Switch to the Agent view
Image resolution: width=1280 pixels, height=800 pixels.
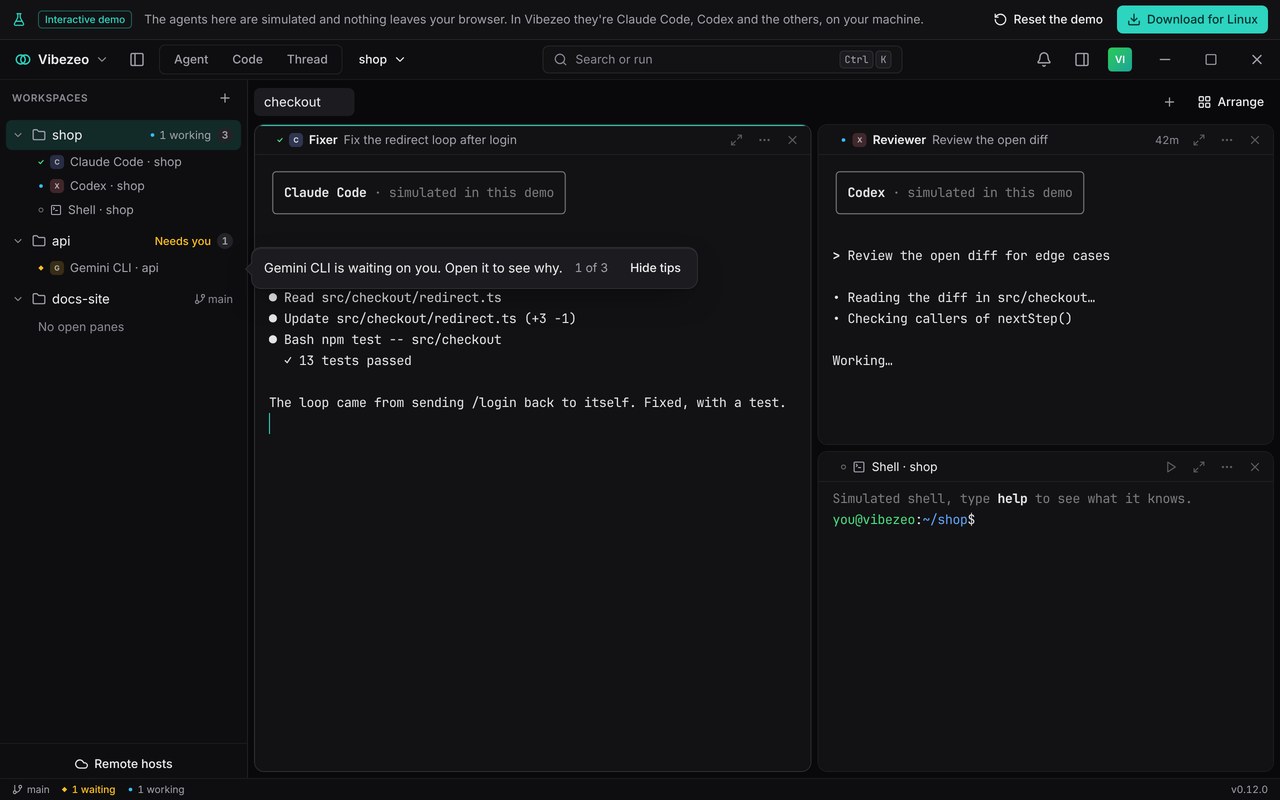tap(191, 60)
